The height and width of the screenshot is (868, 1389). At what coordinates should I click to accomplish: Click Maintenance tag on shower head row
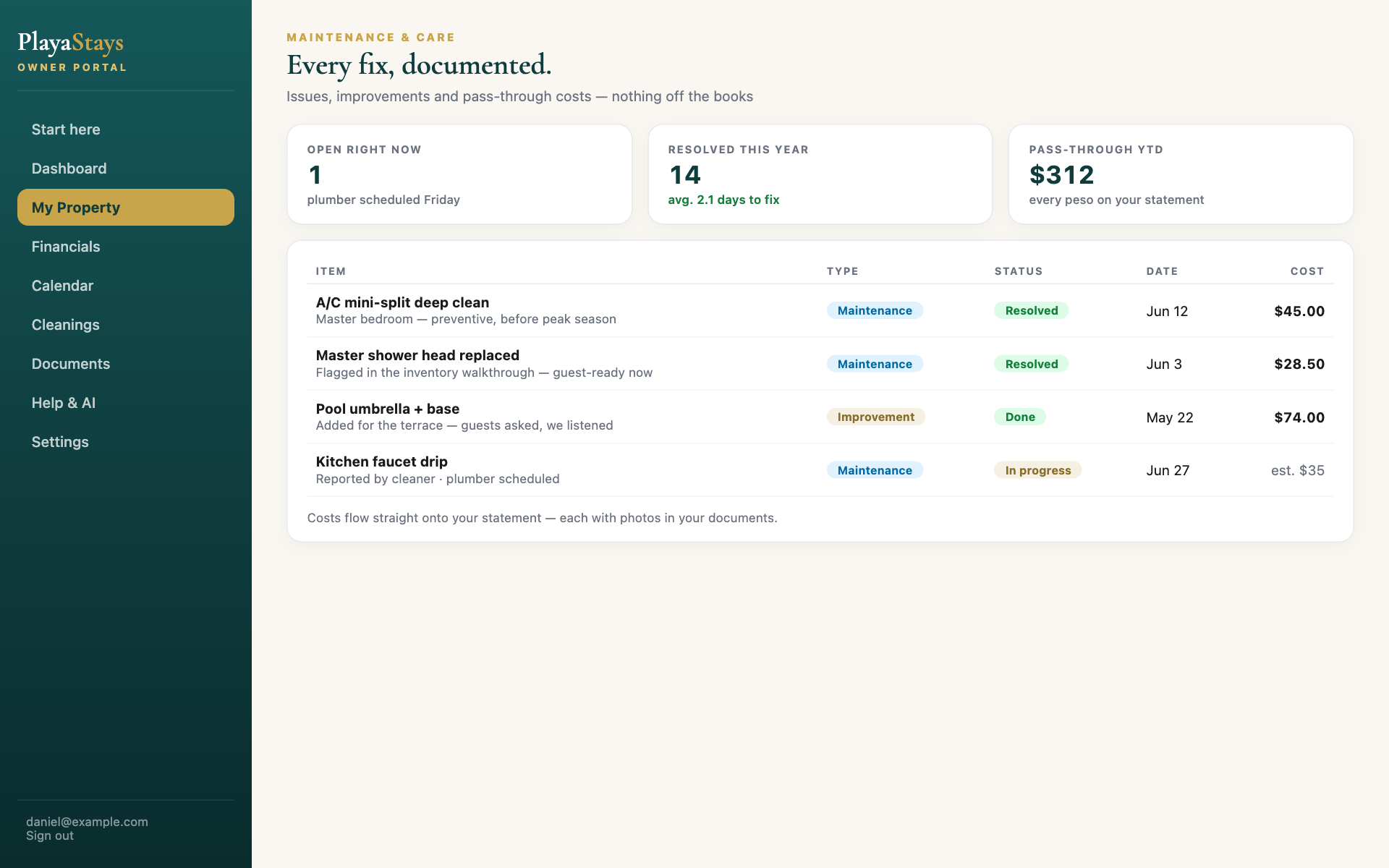pos(875,364)
